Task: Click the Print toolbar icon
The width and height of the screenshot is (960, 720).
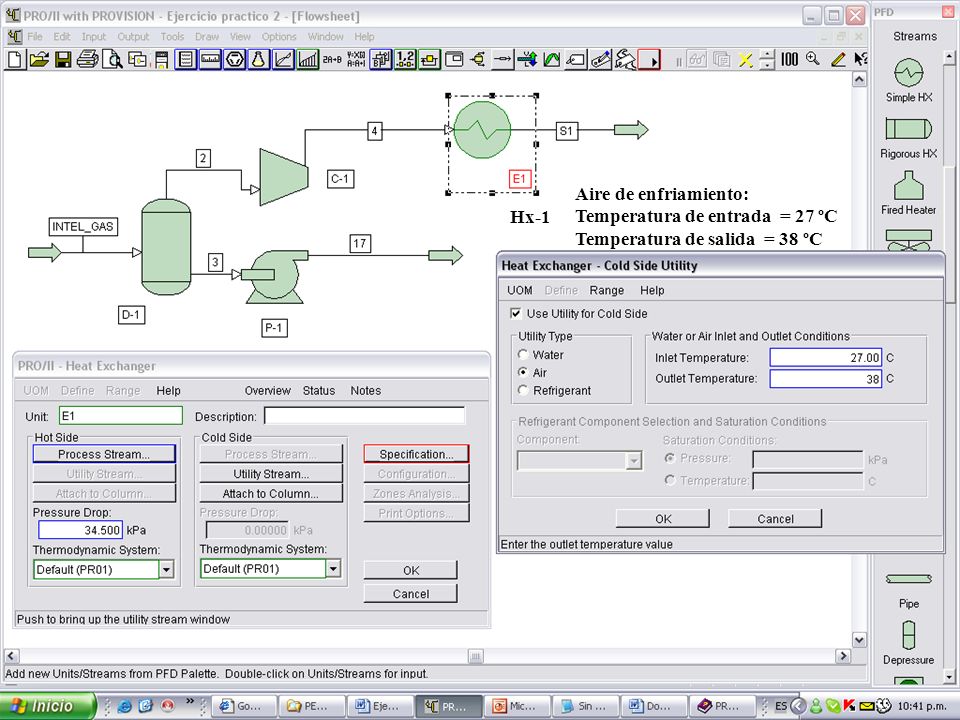Action: coord(88,59)
